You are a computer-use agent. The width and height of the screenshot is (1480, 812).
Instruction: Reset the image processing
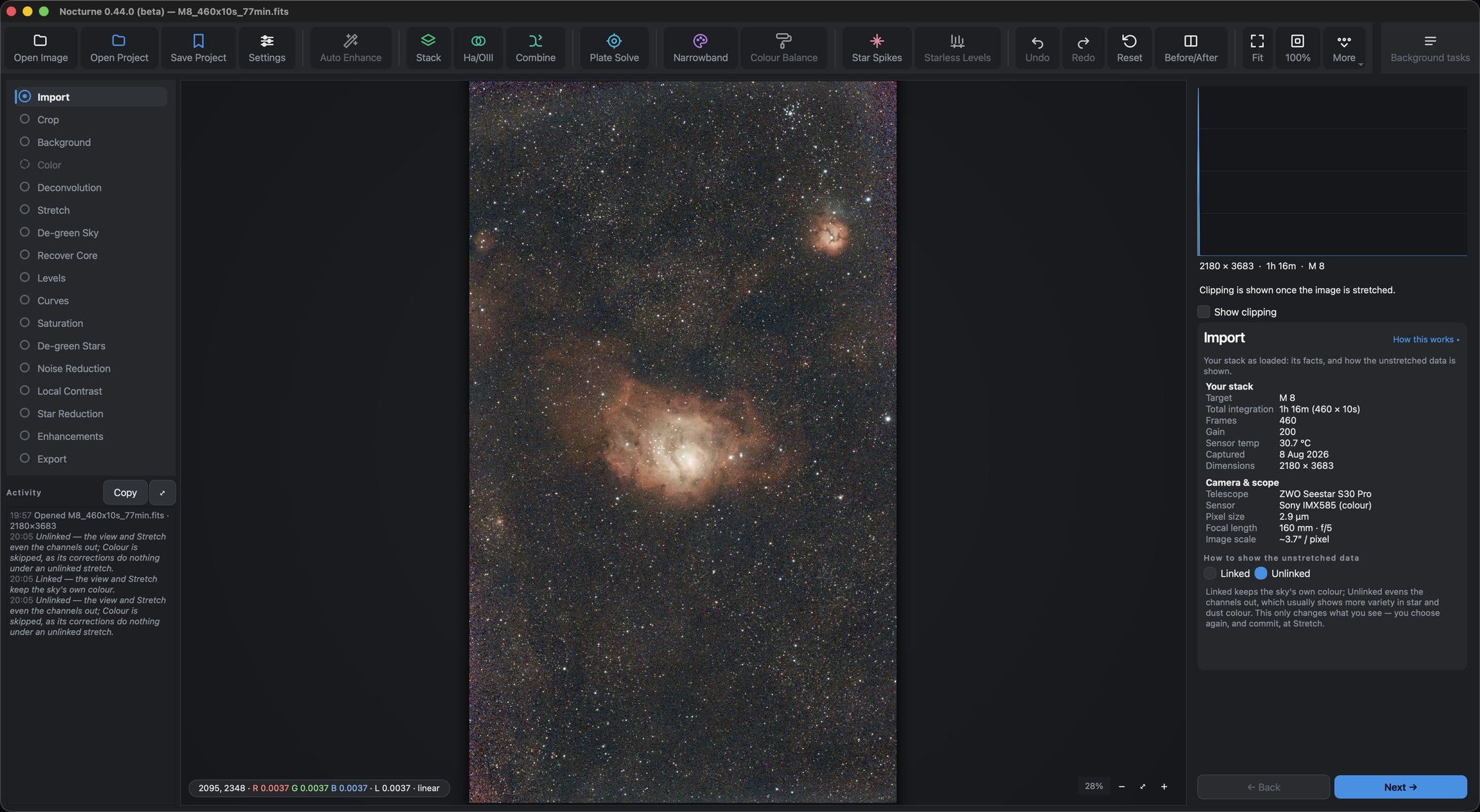(1130, 48)
